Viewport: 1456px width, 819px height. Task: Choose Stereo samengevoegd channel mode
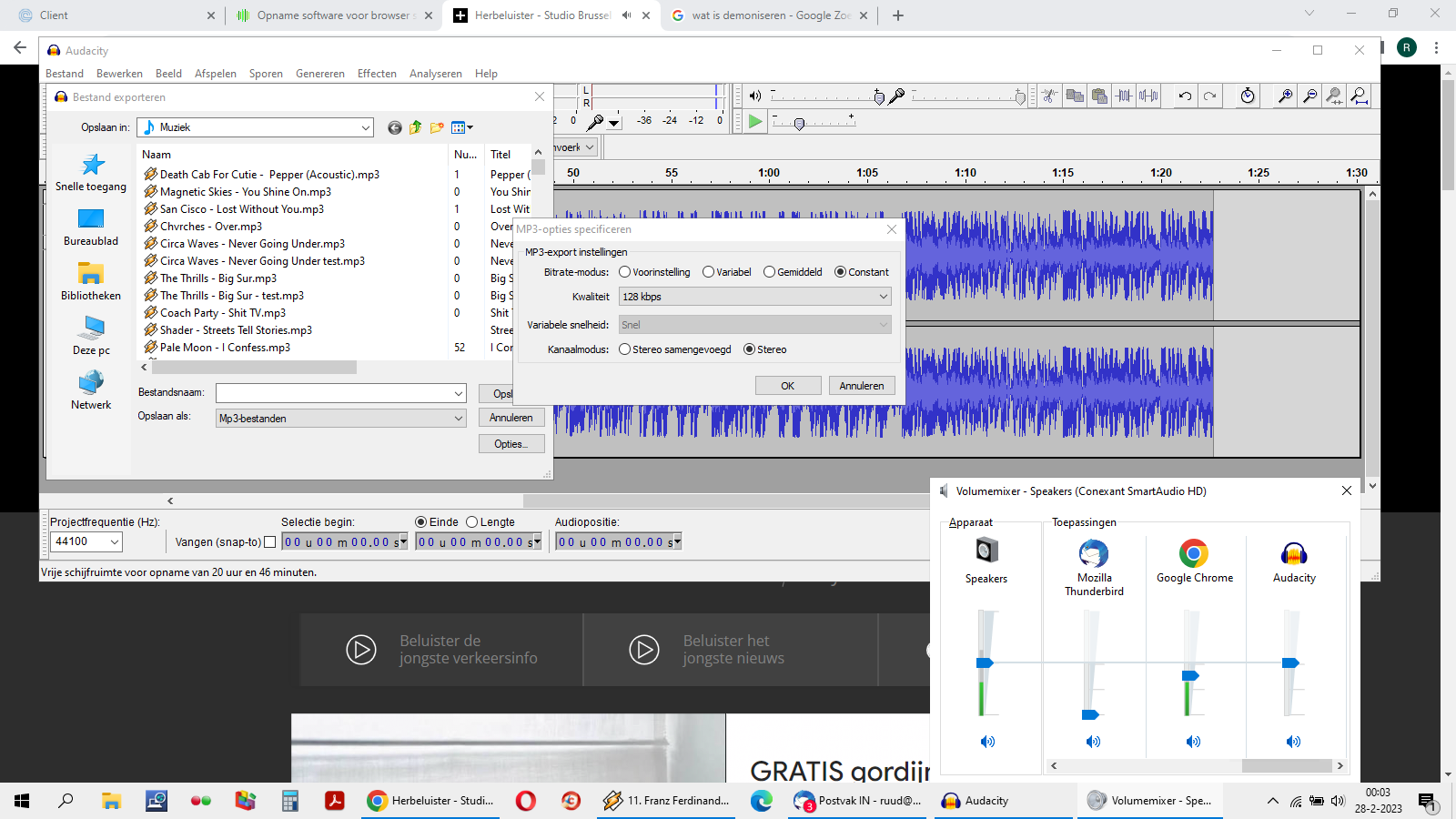pyautogui.click(x=625, y=349)
